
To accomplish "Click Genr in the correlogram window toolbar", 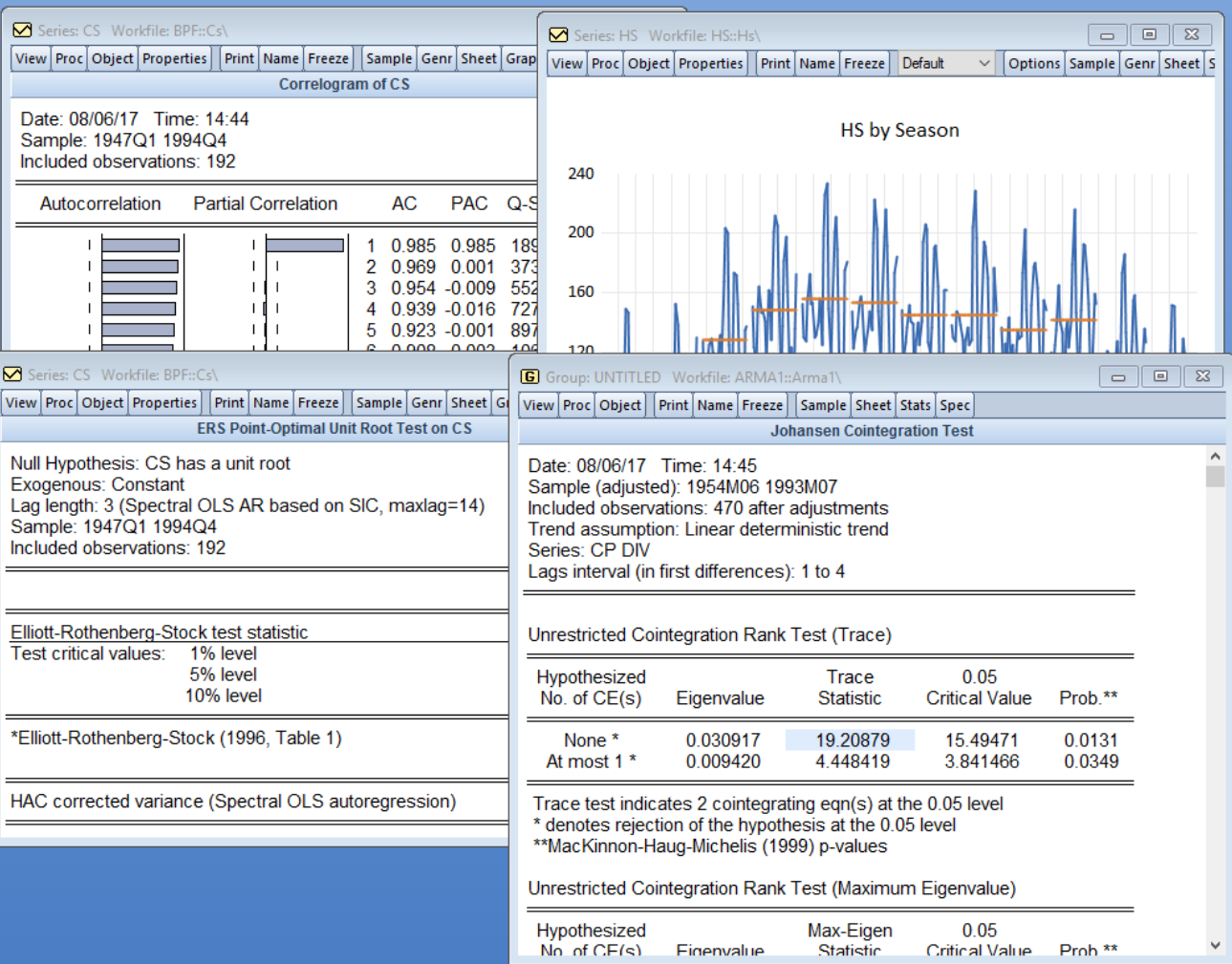I will coord(436,58).
